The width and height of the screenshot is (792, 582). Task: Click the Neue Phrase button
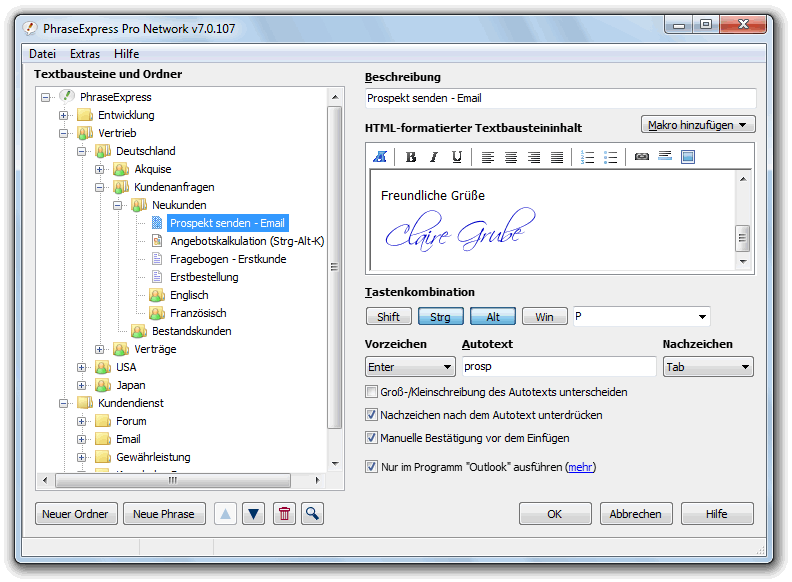pos(164,514)
